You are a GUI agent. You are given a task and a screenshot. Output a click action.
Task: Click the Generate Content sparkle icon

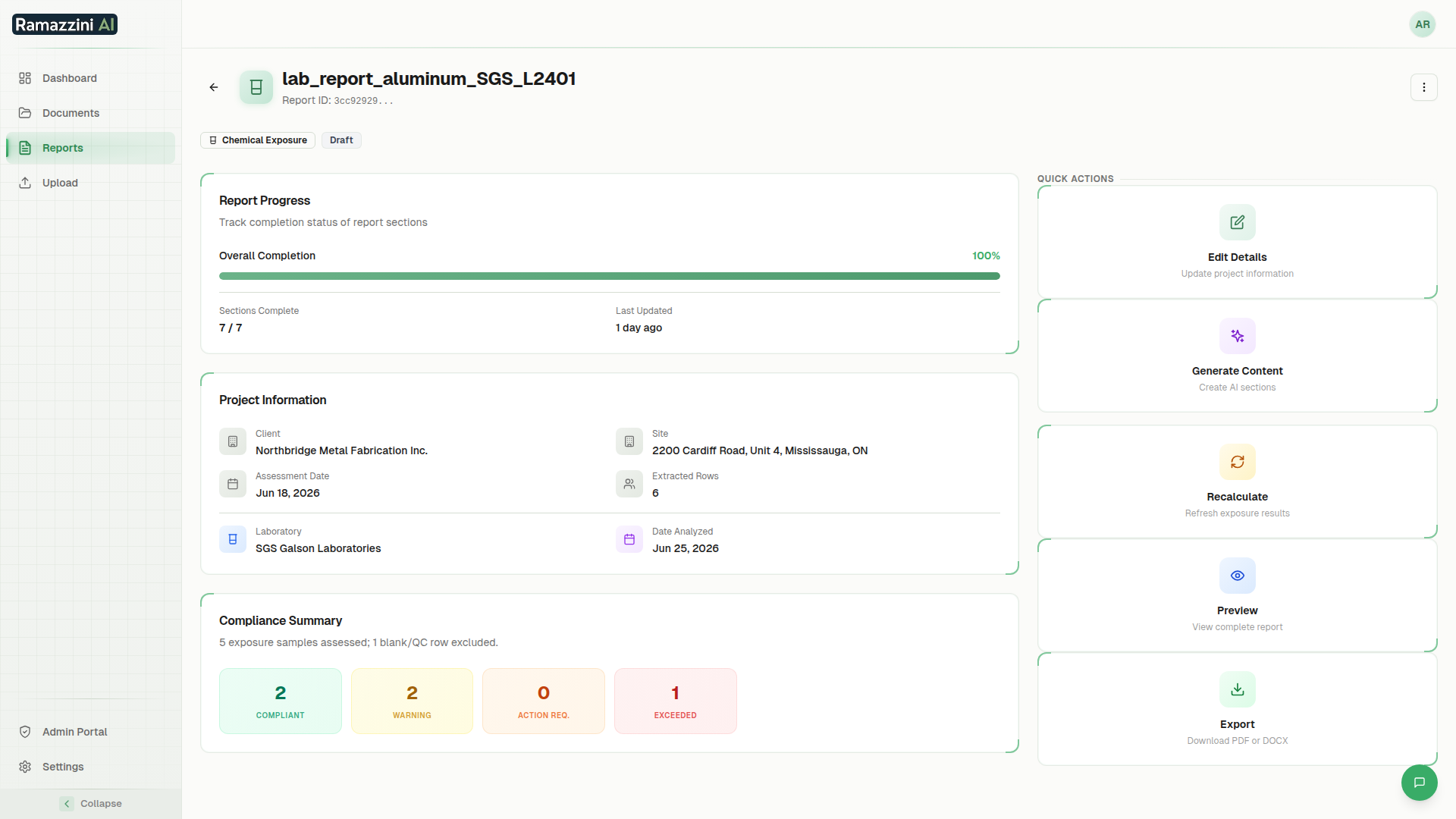click(1237, 336)
